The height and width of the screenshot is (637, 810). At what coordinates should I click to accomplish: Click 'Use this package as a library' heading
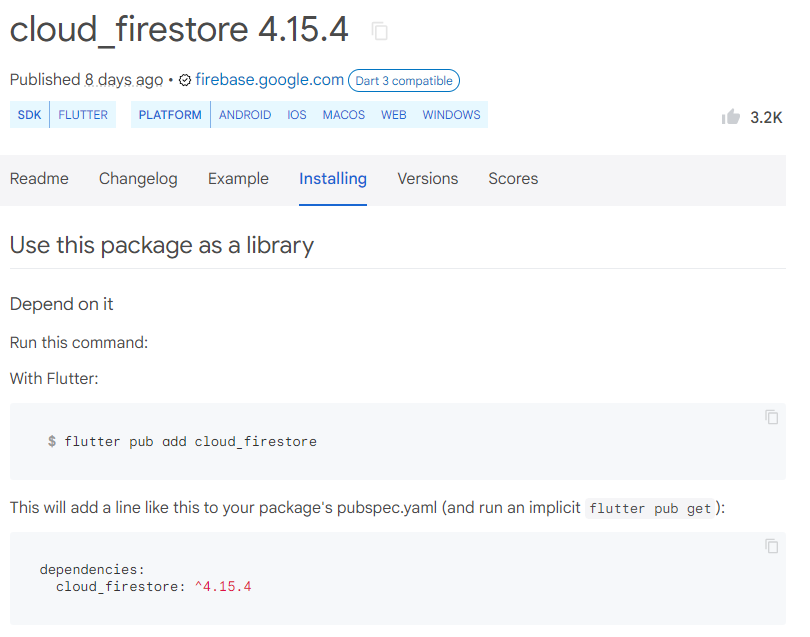(x=162, y=245)
